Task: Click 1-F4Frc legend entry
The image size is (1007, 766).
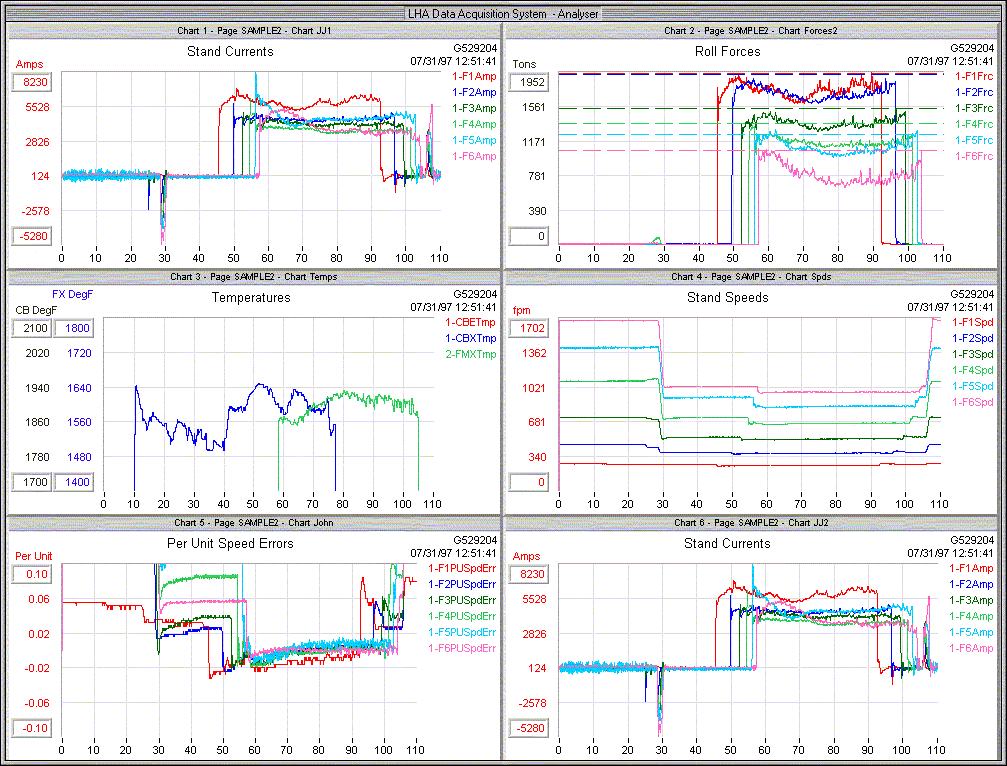Action: [x=974, y=125]
